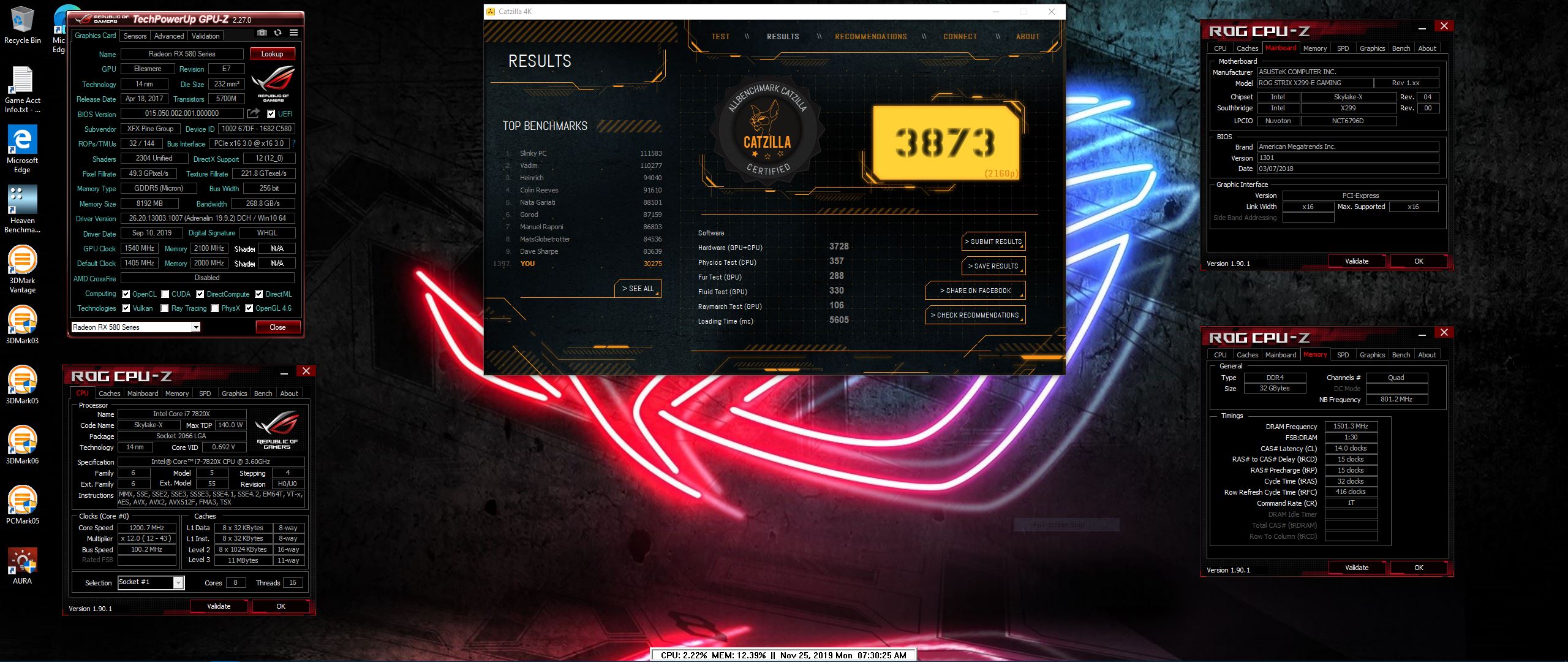1568x662 pixels.
Task: Toggle the Ray Tracing checkbox
Action: point(165,308)
